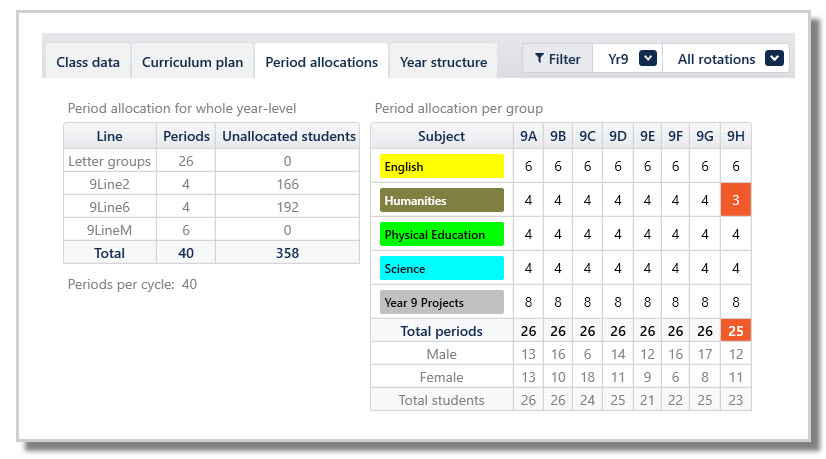Click the yellow English subject swatch

[441, 167]
